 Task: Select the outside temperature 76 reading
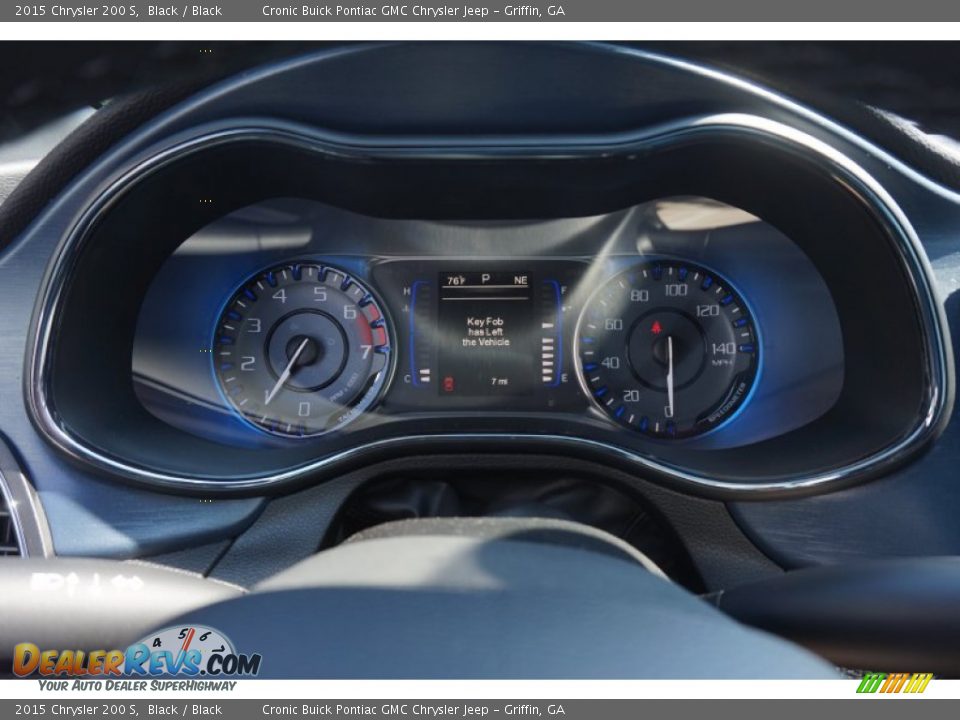(456, 278)
